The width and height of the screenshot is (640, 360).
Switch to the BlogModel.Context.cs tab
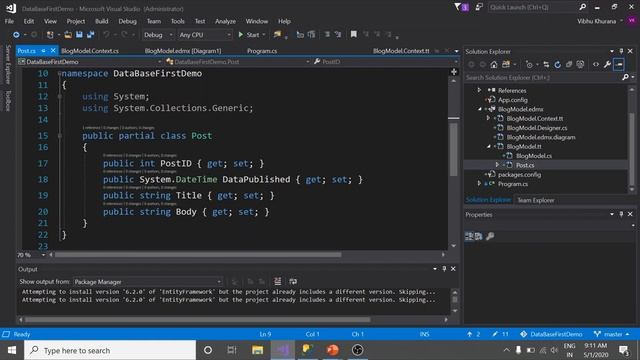(x=90, y=51)
